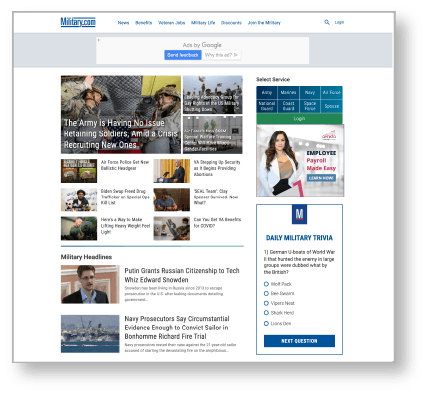Click the Military.com logo
The width and height of the screenshot is (428, 394).
tap(78, 22)
